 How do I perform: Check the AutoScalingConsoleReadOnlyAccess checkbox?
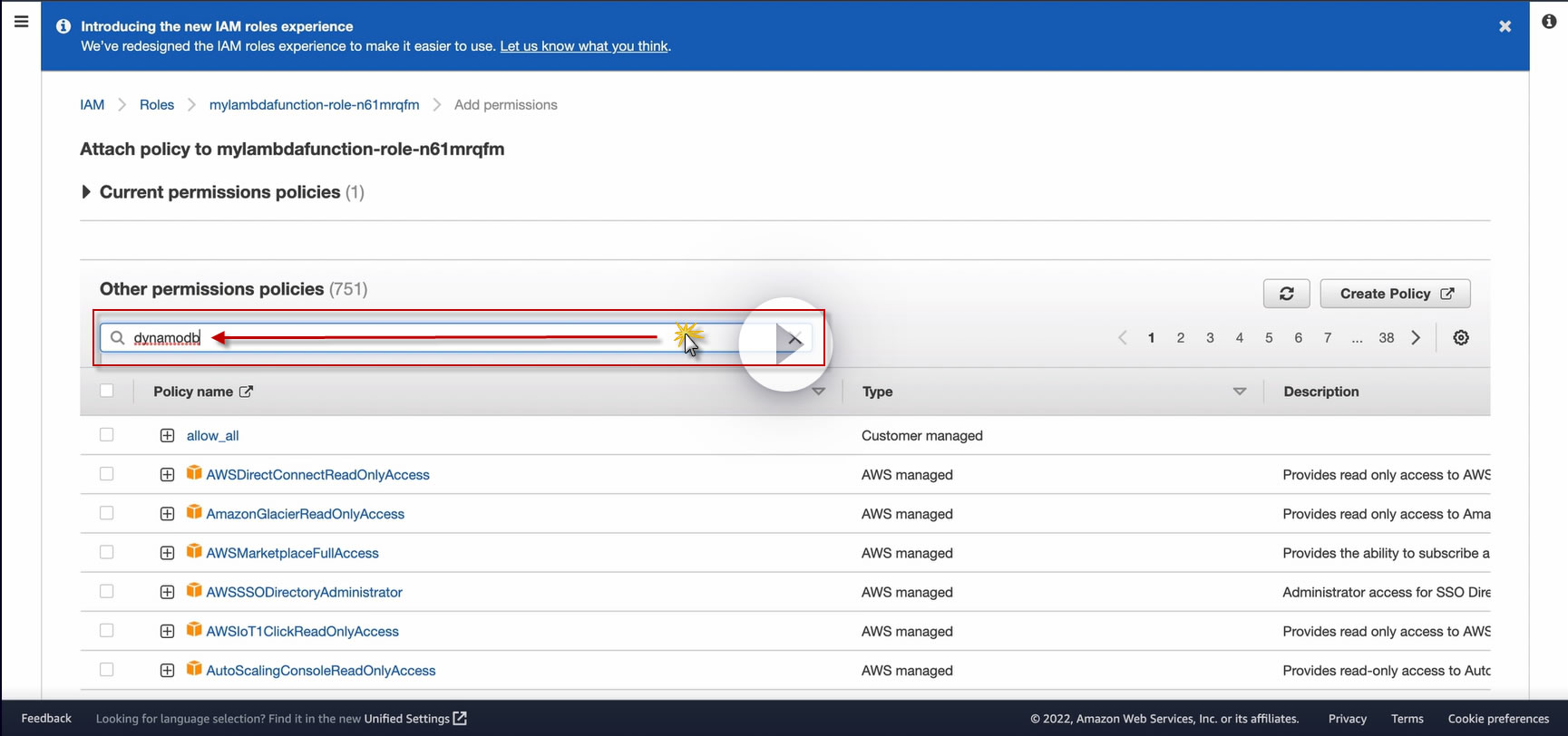[107, 670]
